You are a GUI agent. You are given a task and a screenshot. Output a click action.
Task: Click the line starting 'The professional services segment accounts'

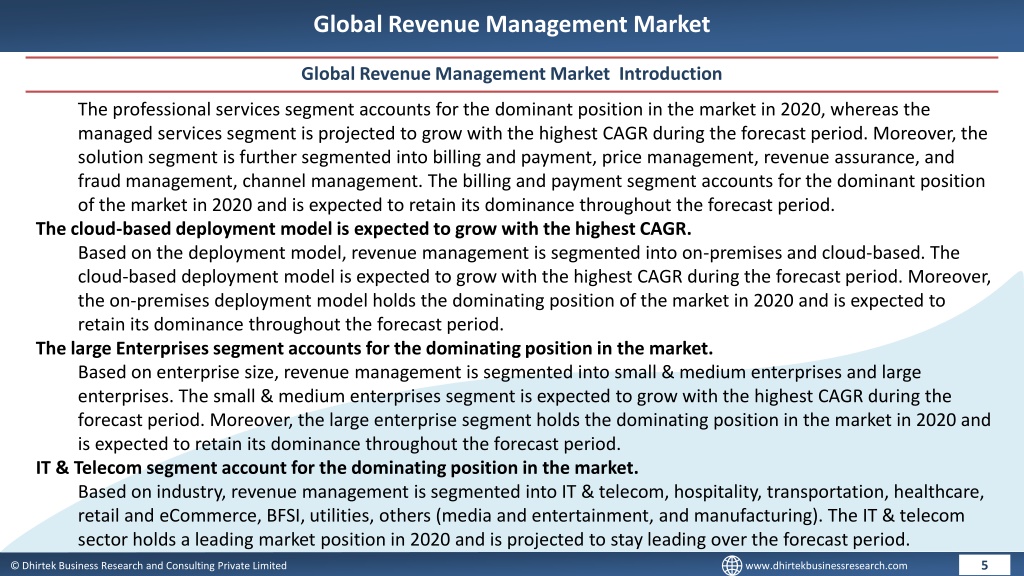click(504, 110)
